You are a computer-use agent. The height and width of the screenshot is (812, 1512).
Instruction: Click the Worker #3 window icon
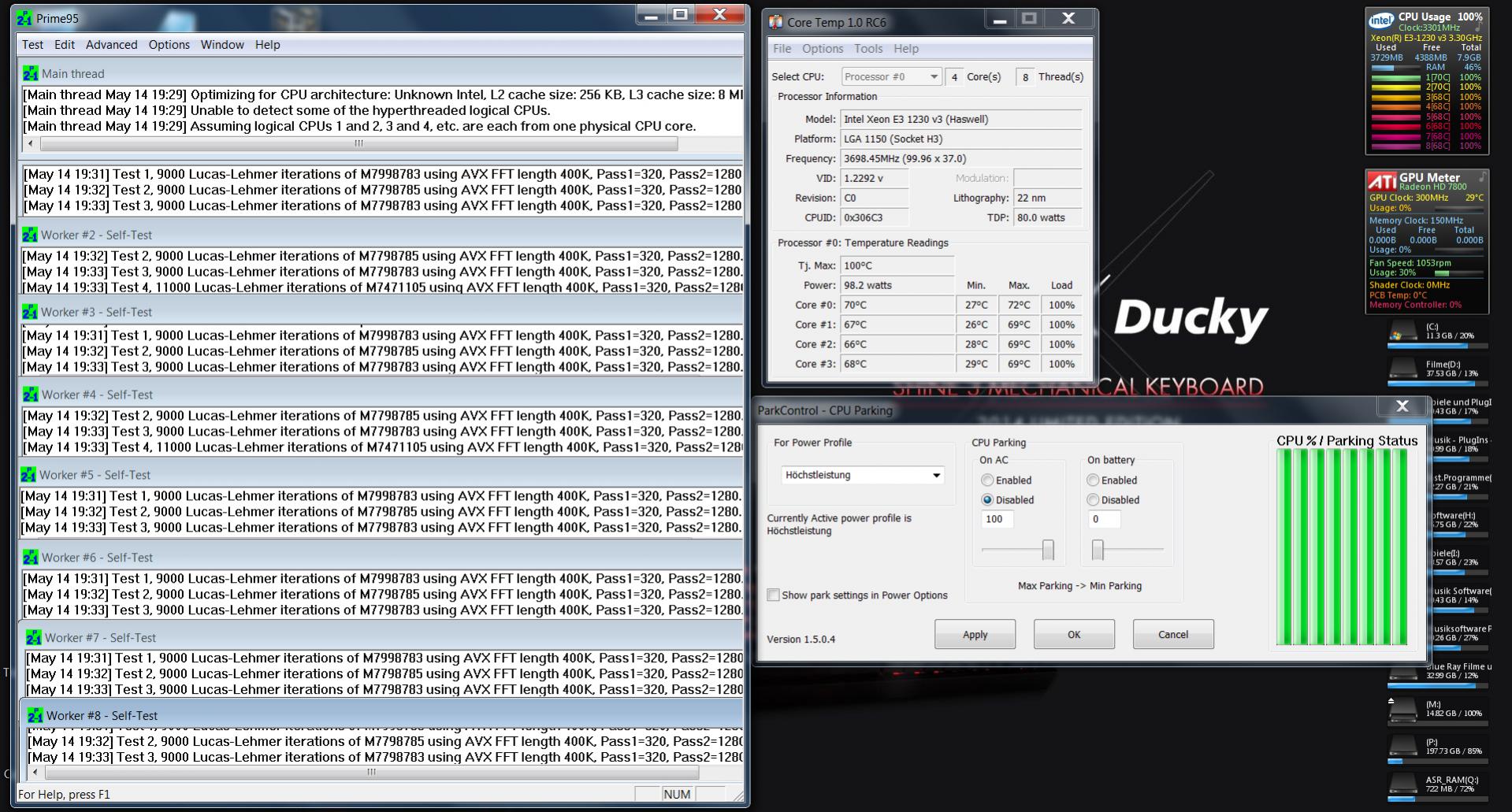30,312
